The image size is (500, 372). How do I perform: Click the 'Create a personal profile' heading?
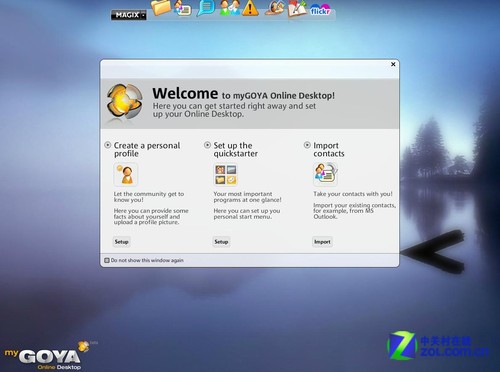click(x=147, y=149)
